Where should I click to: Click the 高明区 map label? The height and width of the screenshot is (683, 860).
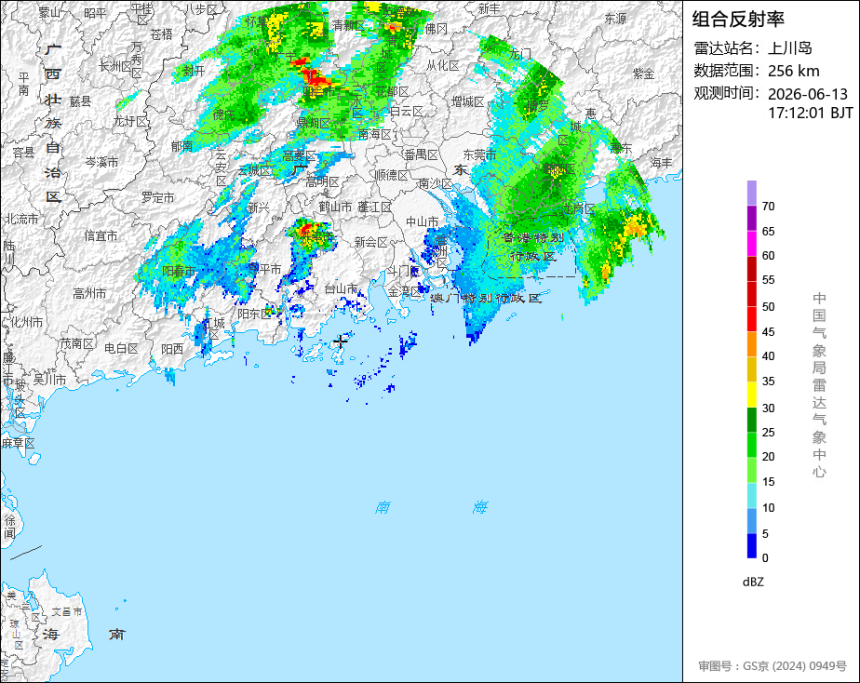pyautogui.click(x=322, y=182)
